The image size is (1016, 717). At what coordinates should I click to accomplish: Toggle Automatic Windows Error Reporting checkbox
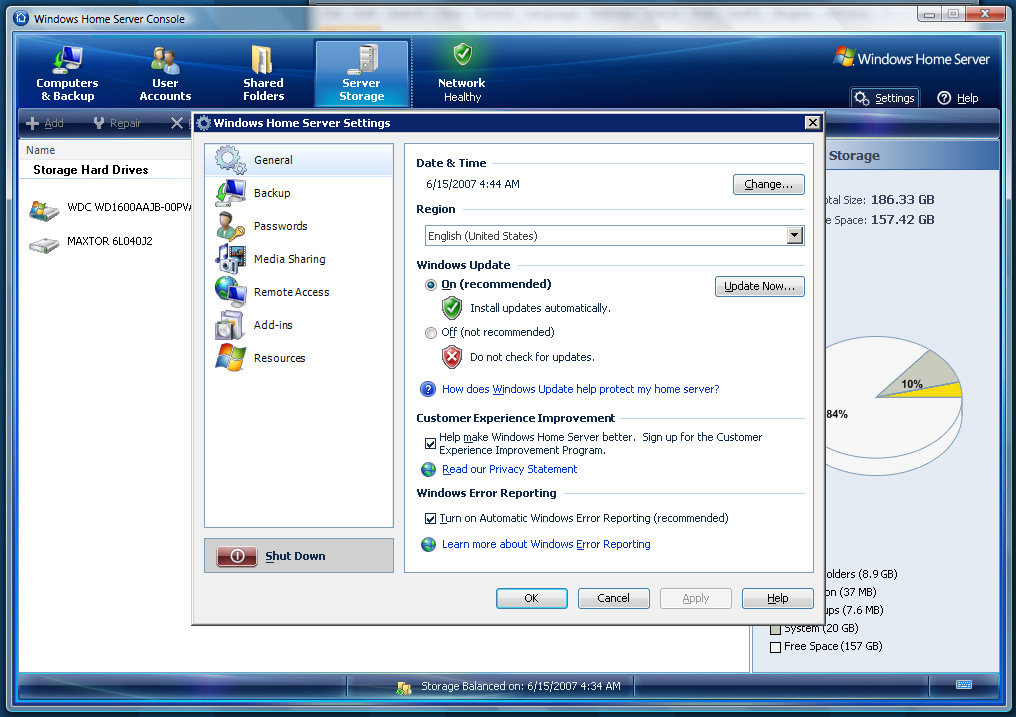point(431,519)
